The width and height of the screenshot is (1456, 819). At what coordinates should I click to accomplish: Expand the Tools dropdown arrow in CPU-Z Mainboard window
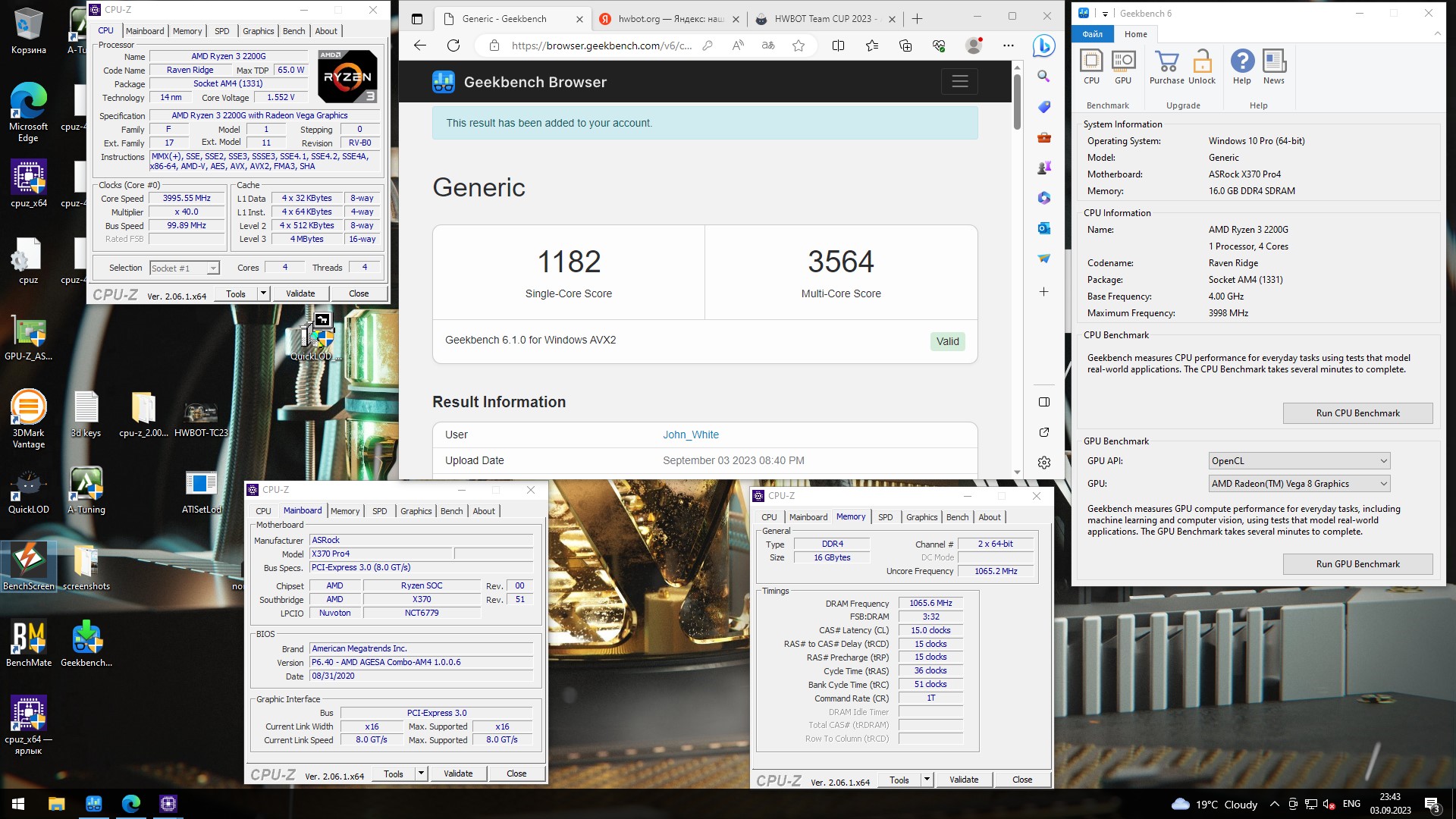[421, 773]
